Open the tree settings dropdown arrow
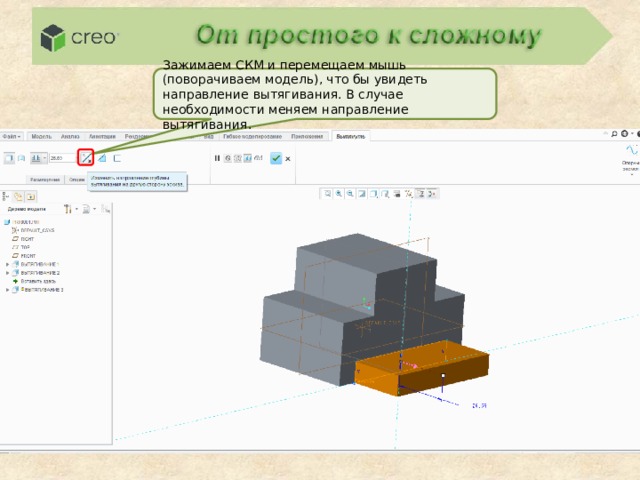 click(x=76, y=209)
